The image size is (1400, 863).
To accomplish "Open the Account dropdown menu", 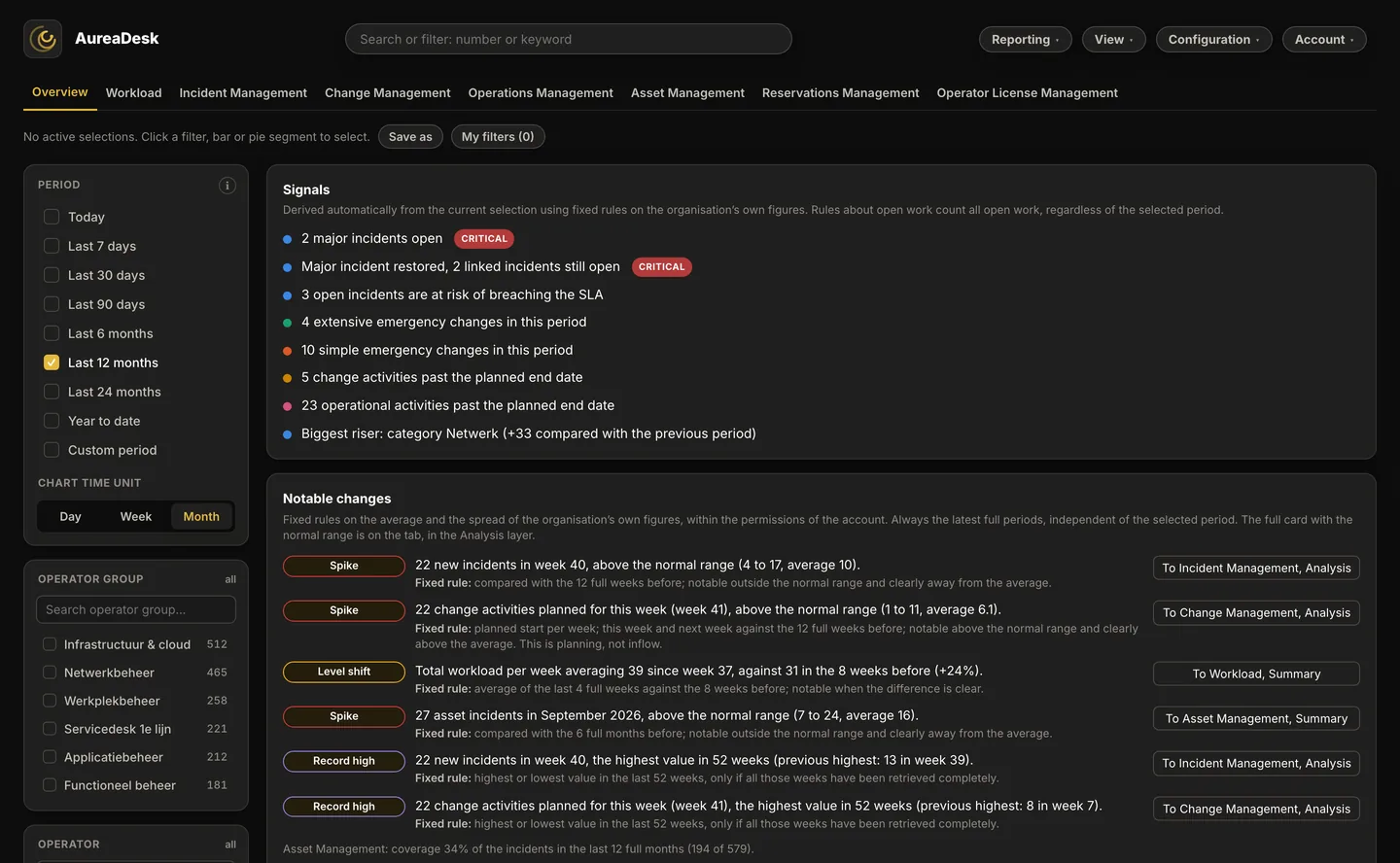I will point(1324,39).
